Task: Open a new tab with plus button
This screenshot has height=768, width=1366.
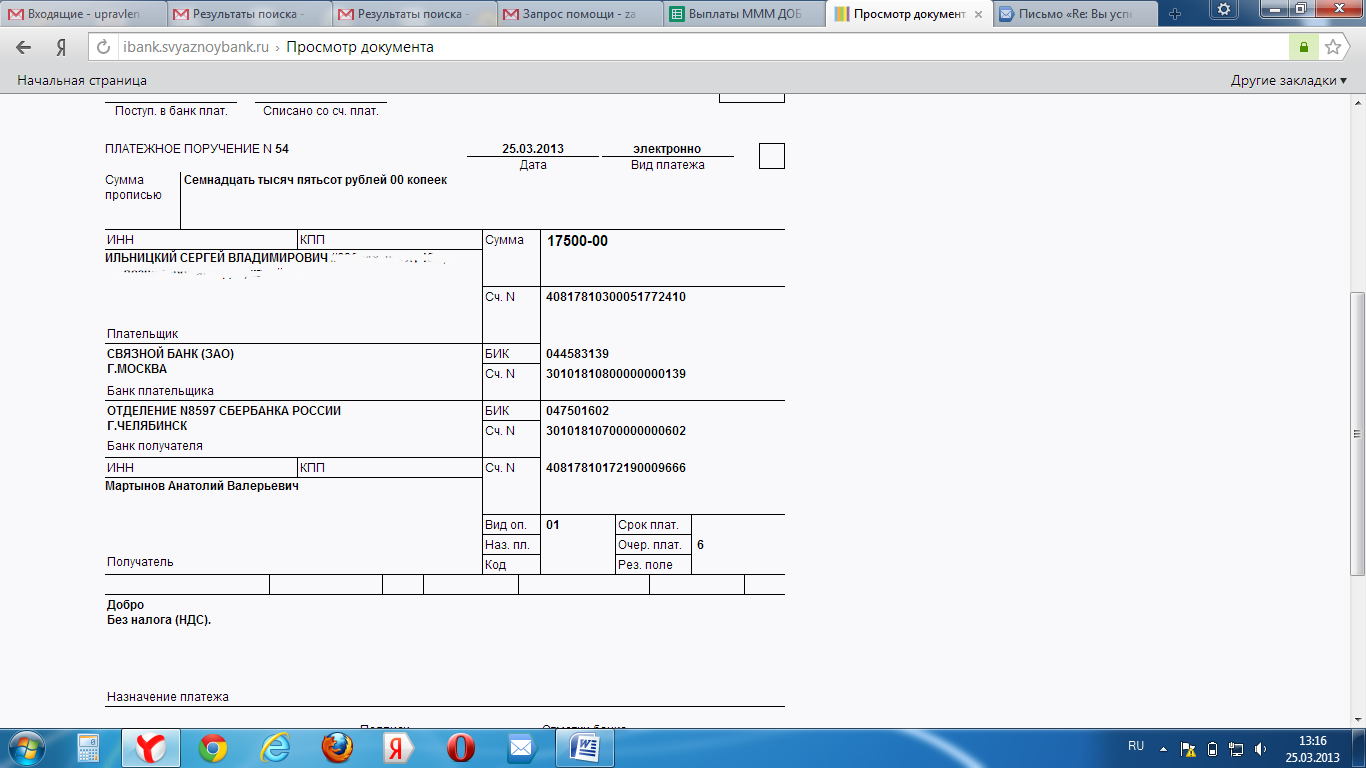Action: 1175,14
